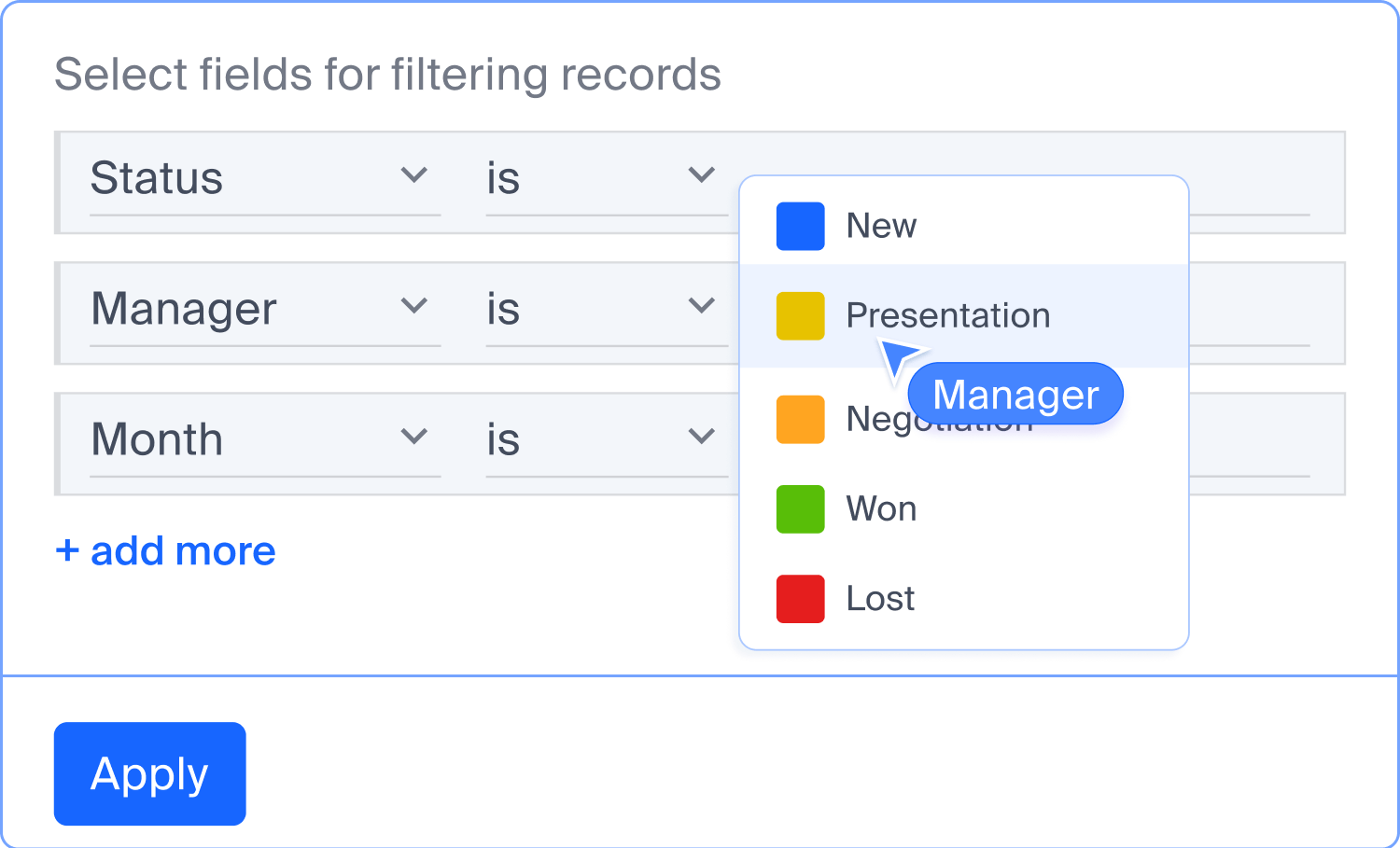Click the green Won status icon

(x=800, y=508)
